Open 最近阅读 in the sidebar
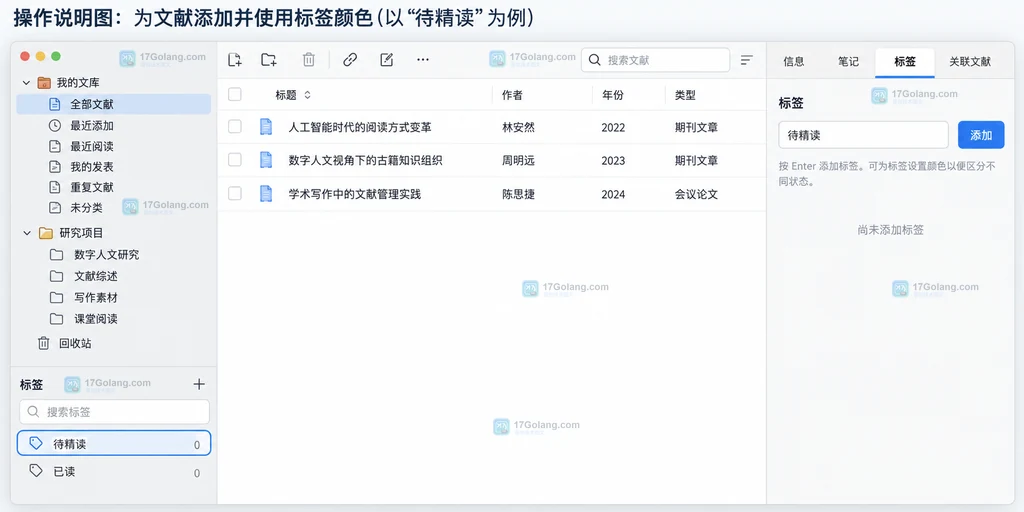Viewport: 1024px width, 512px height. tap(91, 146)
